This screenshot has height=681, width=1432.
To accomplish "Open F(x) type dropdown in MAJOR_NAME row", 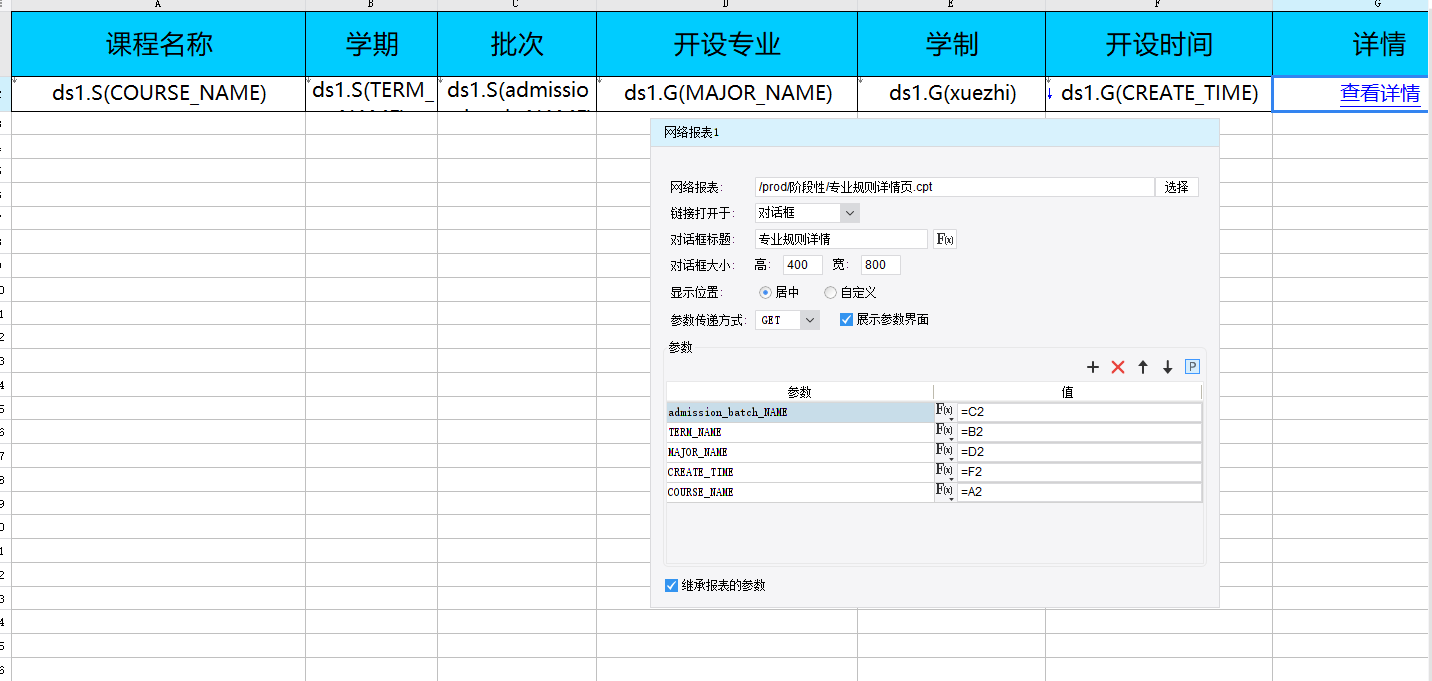I will tap(944, 452).
